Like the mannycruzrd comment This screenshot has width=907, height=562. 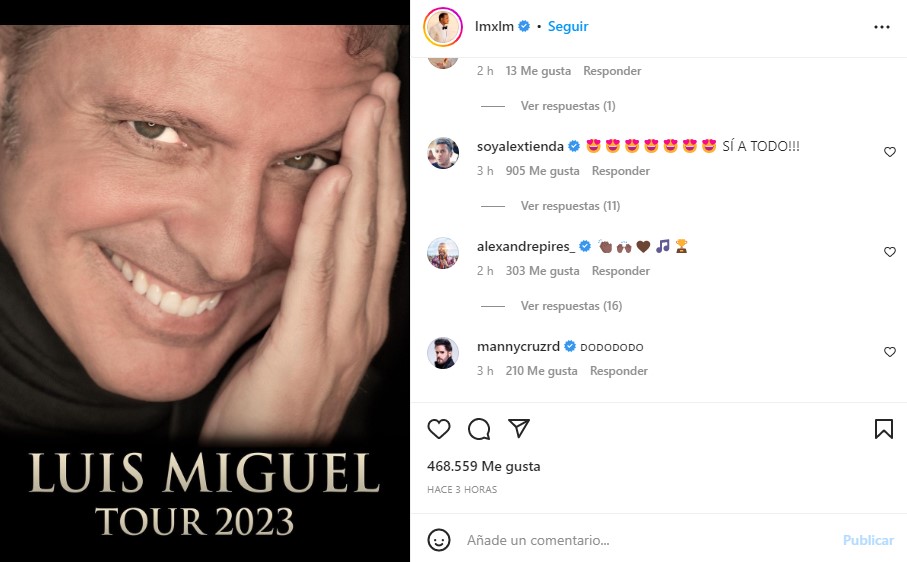pyautogui.click(x=890, y=352)
